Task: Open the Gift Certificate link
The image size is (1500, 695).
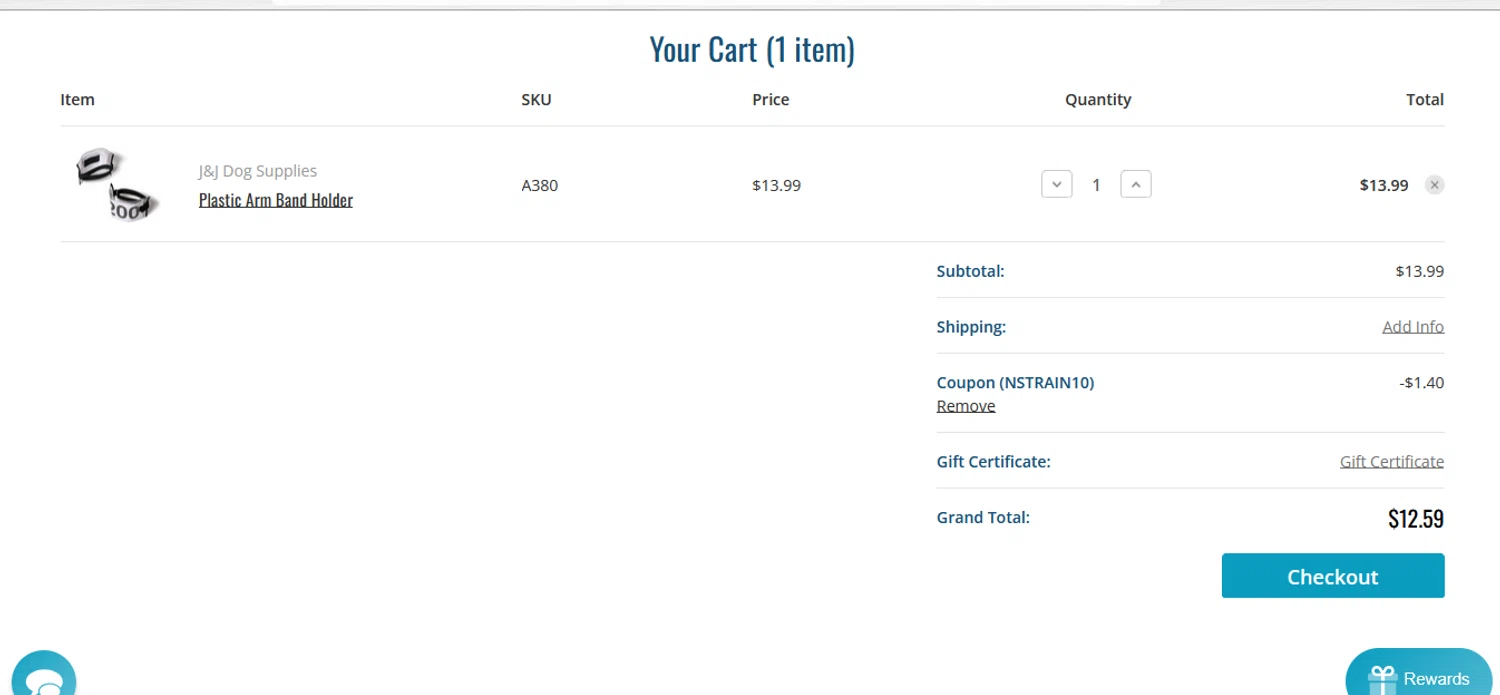Action: [1392, 461]
